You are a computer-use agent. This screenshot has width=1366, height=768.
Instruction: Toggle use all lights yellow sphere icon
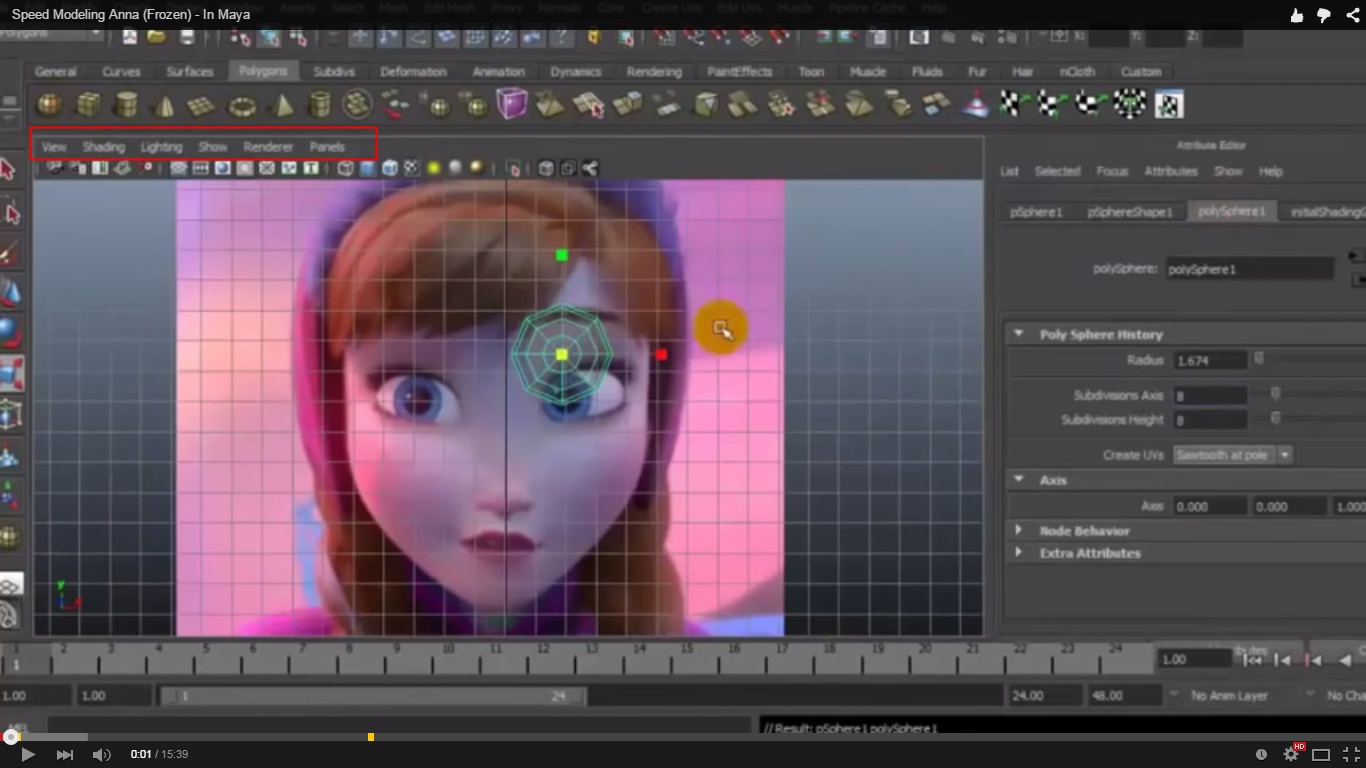click(x=434, y=168)
